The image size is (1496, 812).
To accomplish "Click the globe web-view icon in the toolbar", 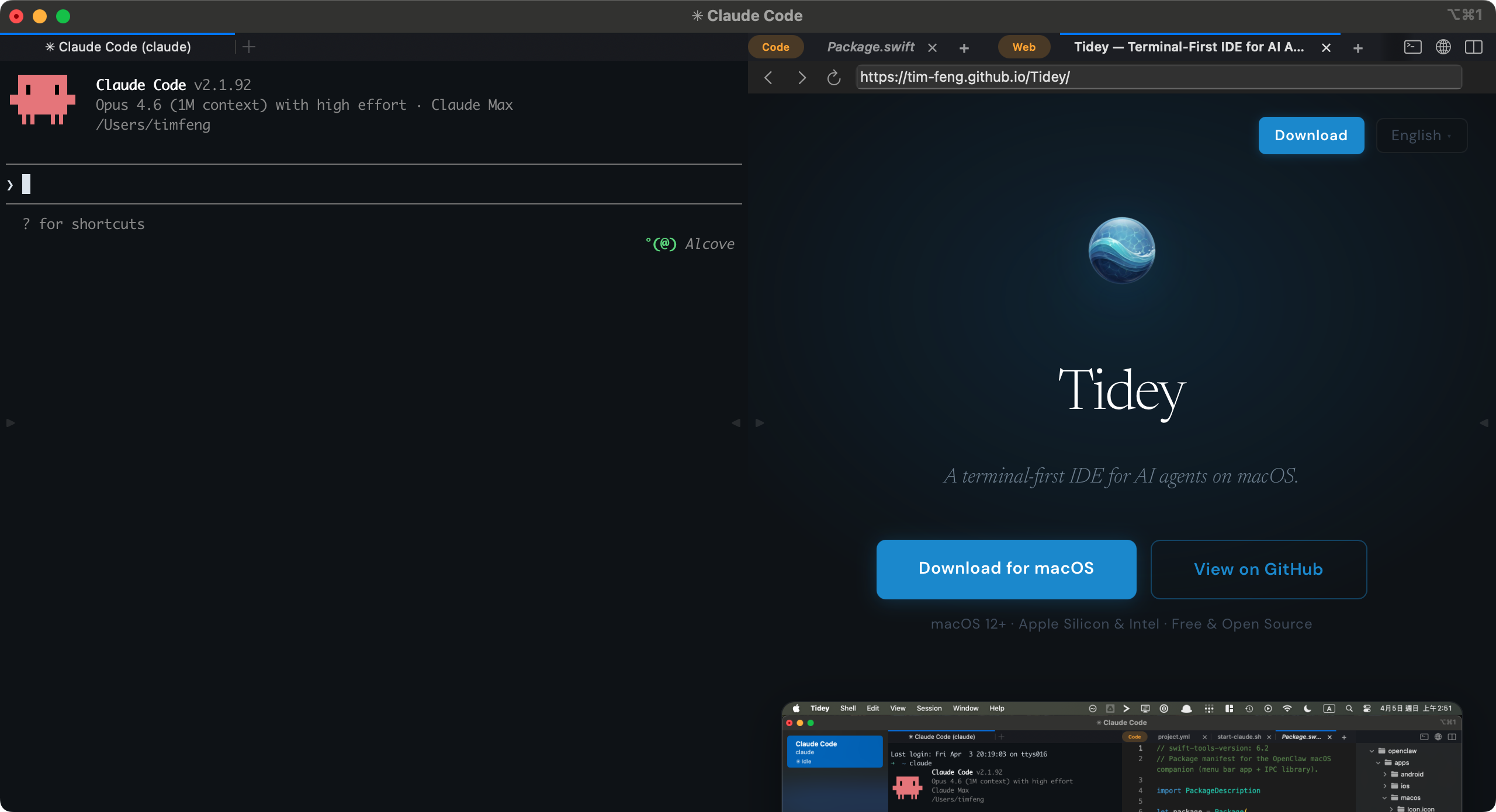I will (x=1443, y=47).
